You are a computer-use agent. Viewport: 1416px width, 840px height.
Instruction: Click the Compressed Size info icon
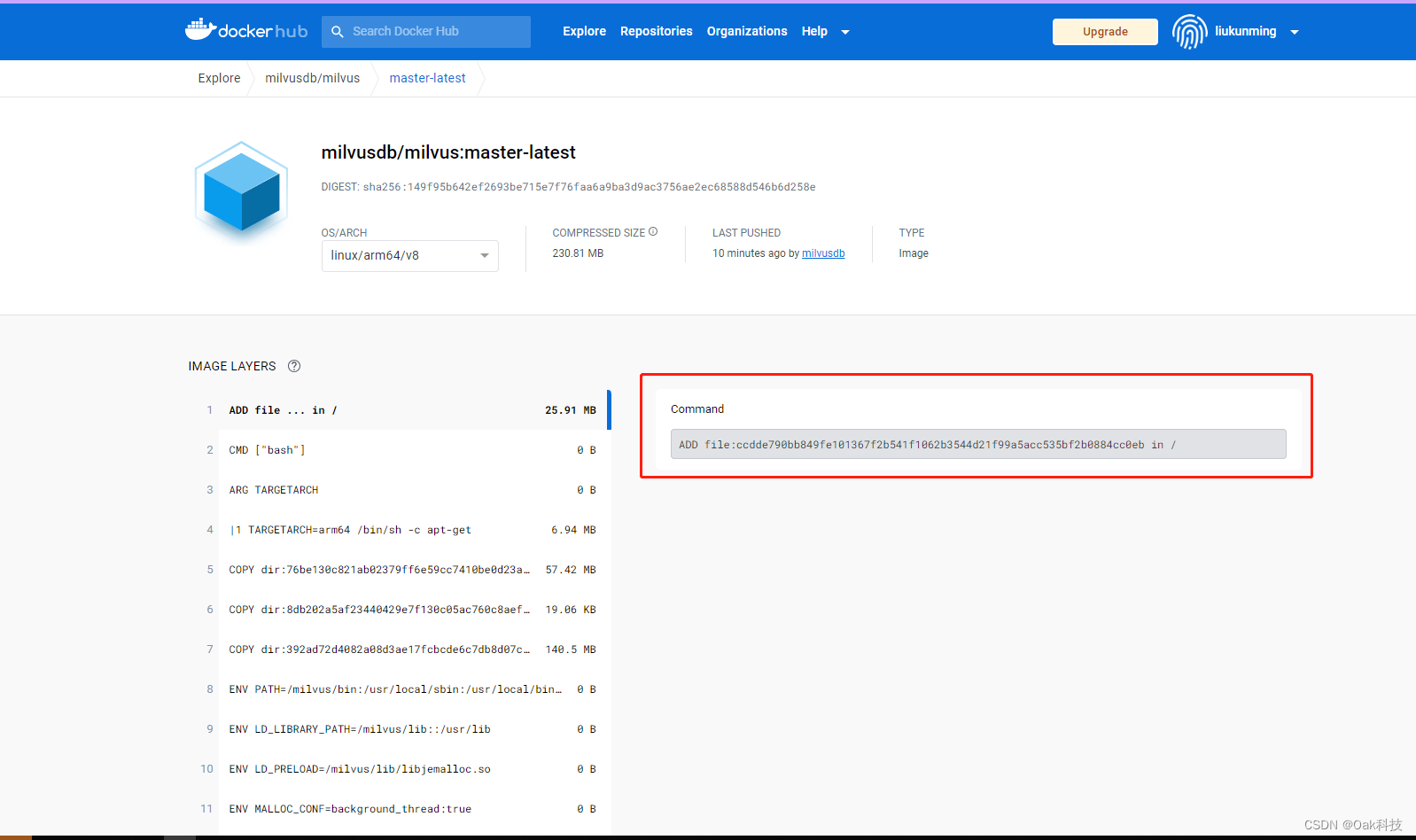point(653,232)
